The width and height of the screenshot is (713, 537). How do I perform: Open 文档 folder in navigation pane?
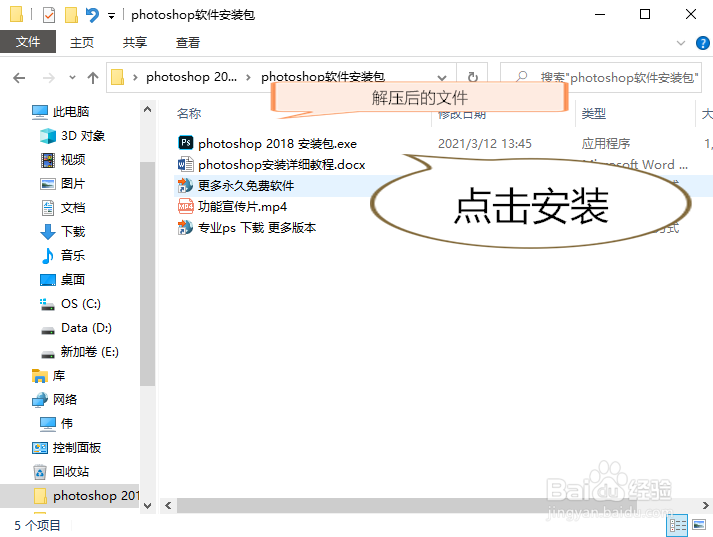point(73,208)
